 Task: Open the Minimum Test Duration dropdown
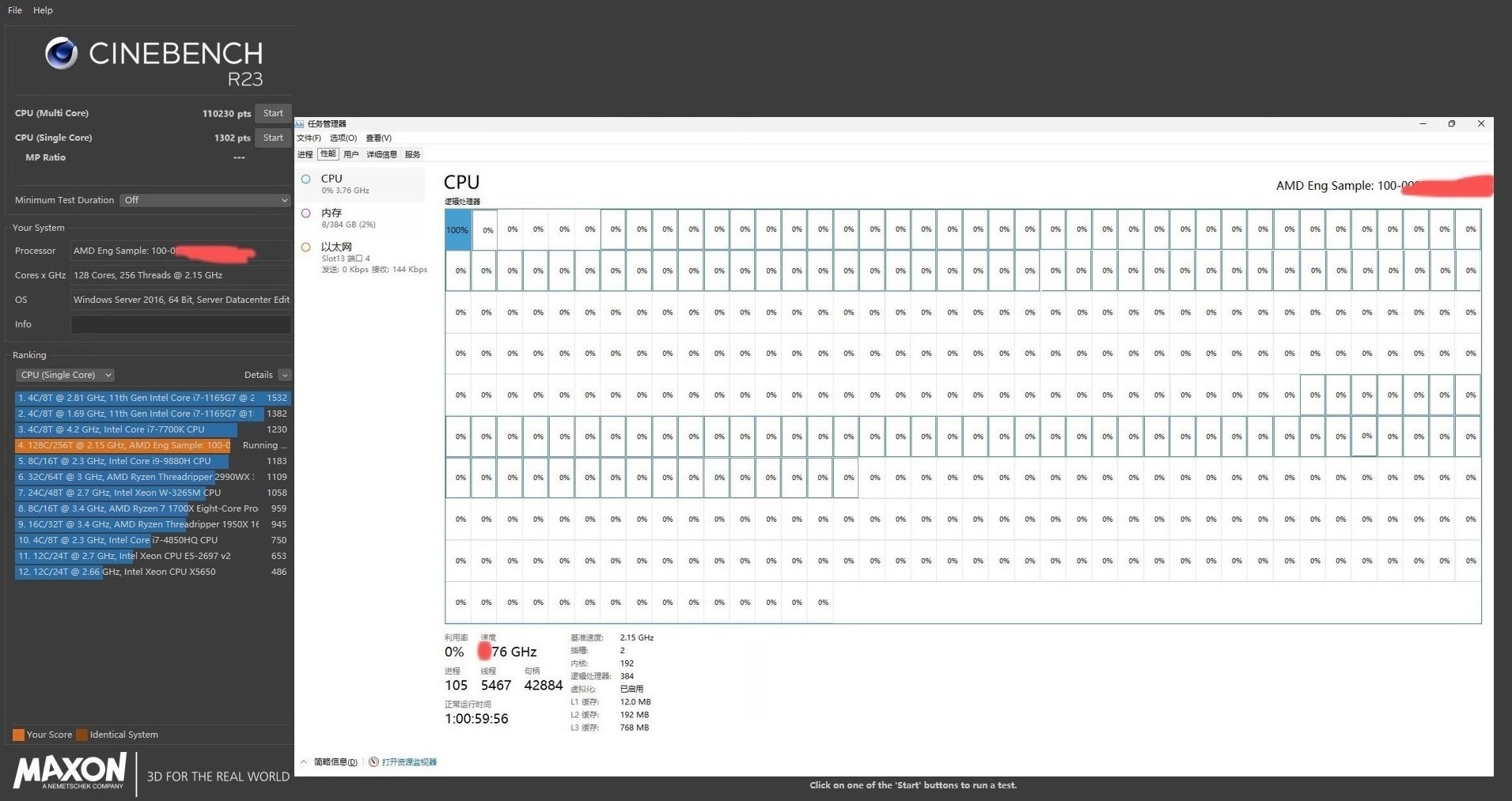(x=205, y=200)
